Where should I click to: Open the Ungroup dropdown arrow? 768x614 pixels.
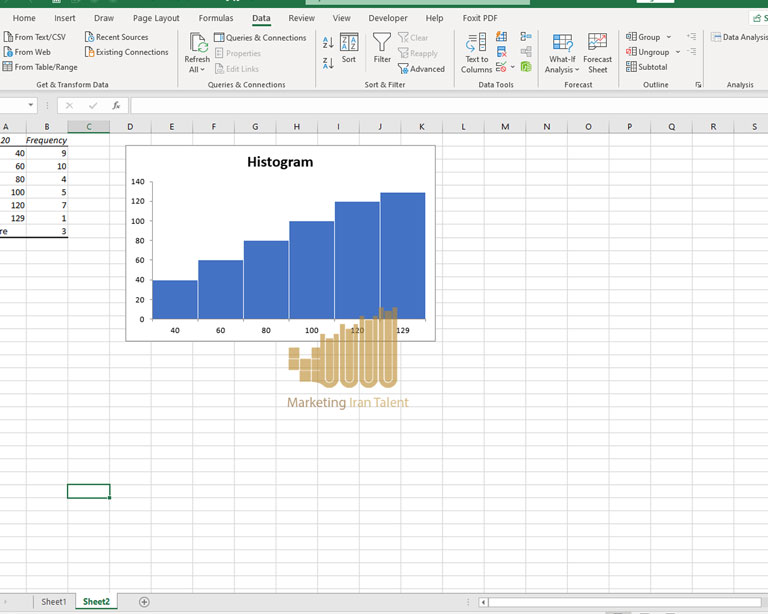[x=677, y=52]
